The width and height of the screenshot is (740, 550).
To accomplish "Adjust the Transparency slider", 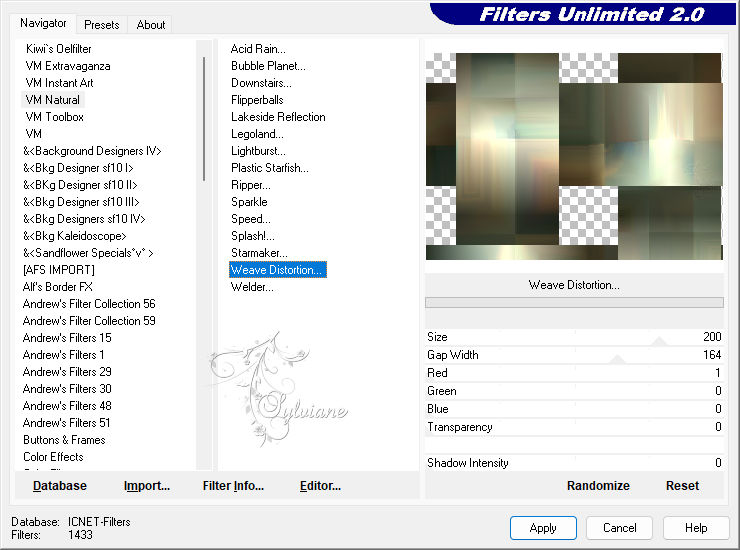I will pos(574,427).
